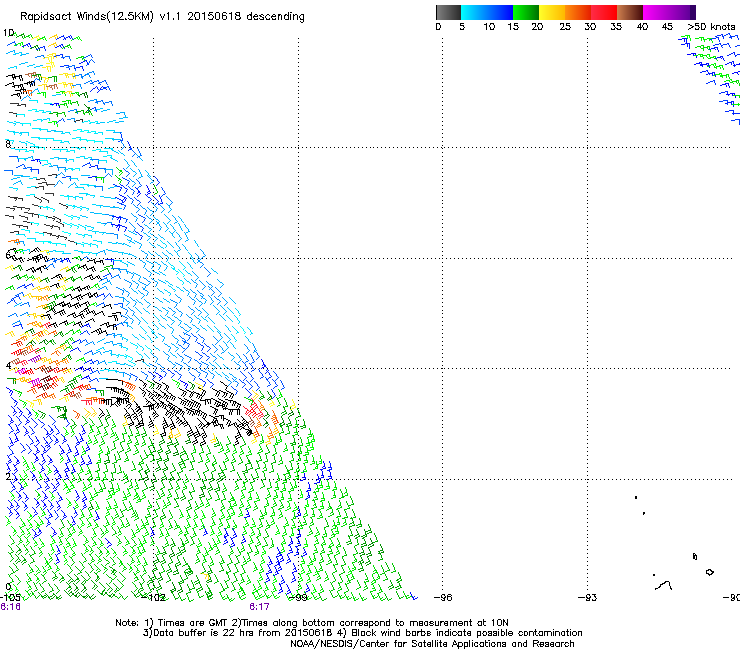Click the longitude '-96' axis label
Screen dimensions: 740x650
click(x=443, y=598)
